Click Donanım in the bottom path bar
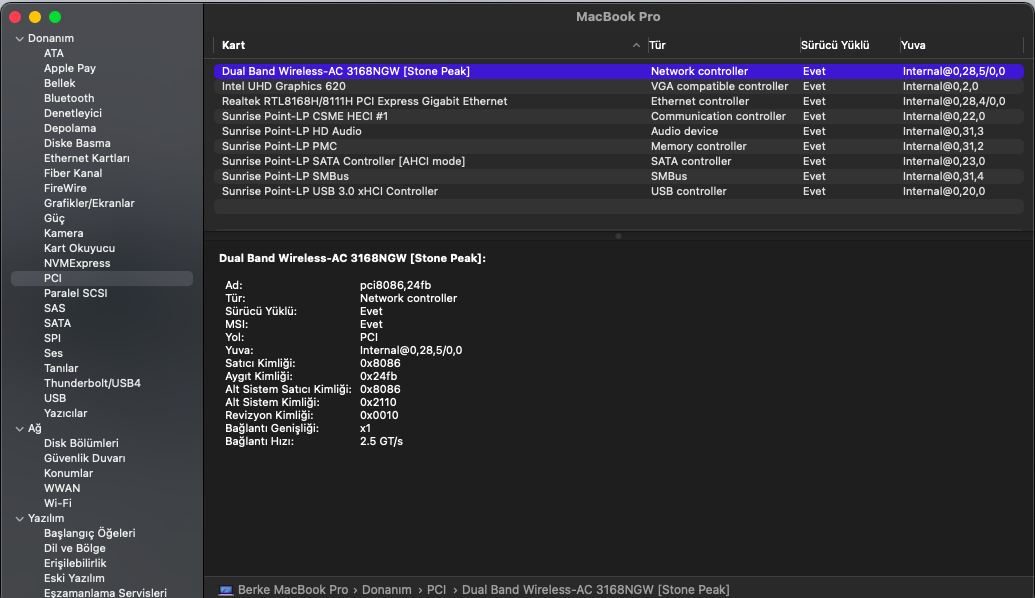This screenshot has height=598, width=1035. [386, 590]
